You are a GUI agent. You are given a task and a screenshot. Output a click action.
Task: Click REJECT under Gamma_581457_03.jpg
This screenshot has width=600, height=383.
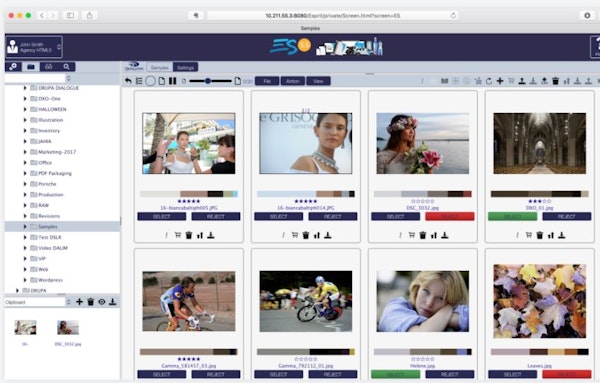pyautogui.click(x=216, y=374)
